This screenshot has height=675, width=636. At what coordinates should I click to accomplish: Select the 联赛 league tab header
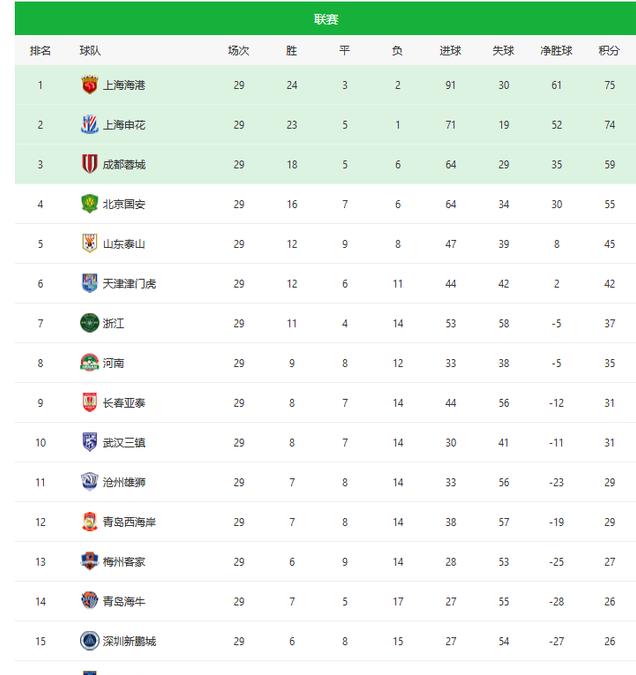point(326,19)
